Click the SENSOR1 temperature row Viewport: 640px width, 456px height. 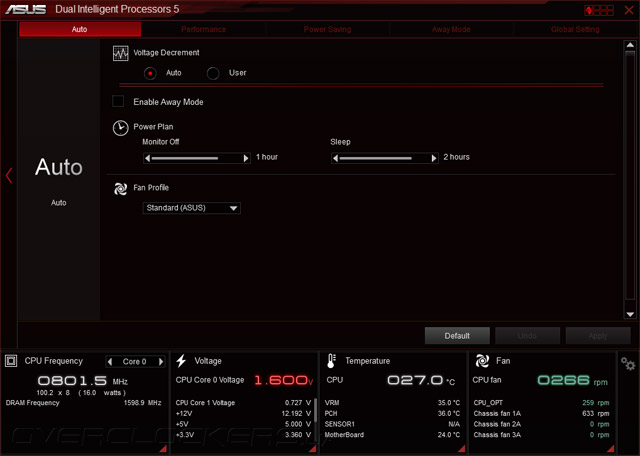tap(392, 424)
